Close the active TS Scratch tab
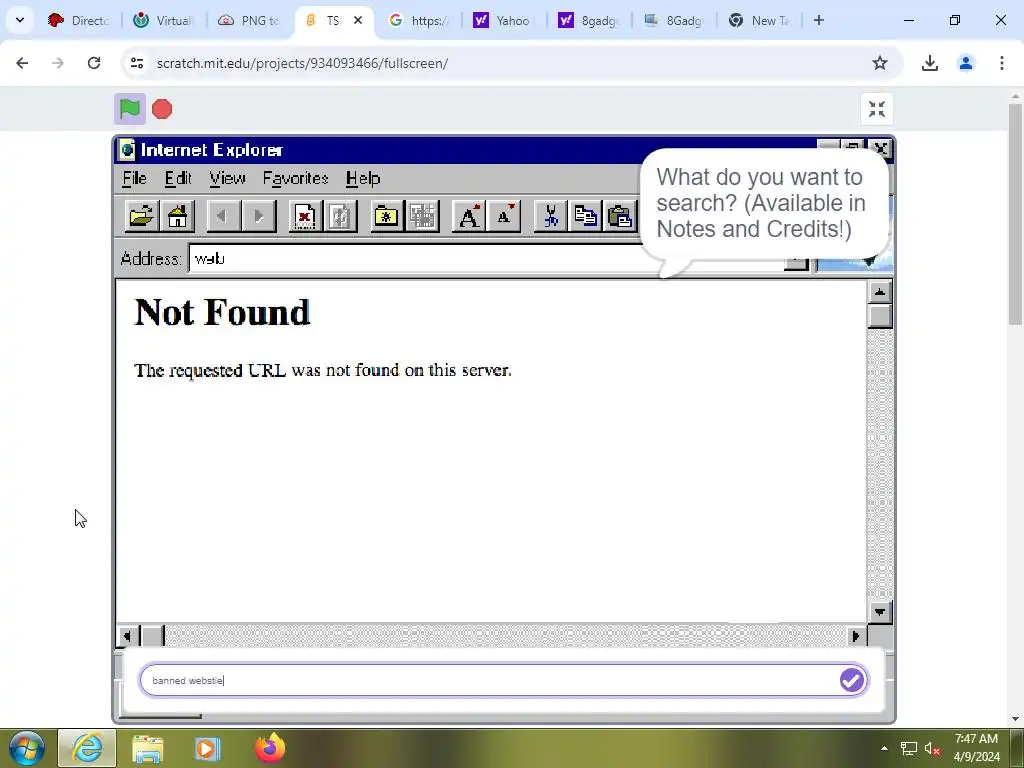 pyautogui.click(x=358, y=21)
